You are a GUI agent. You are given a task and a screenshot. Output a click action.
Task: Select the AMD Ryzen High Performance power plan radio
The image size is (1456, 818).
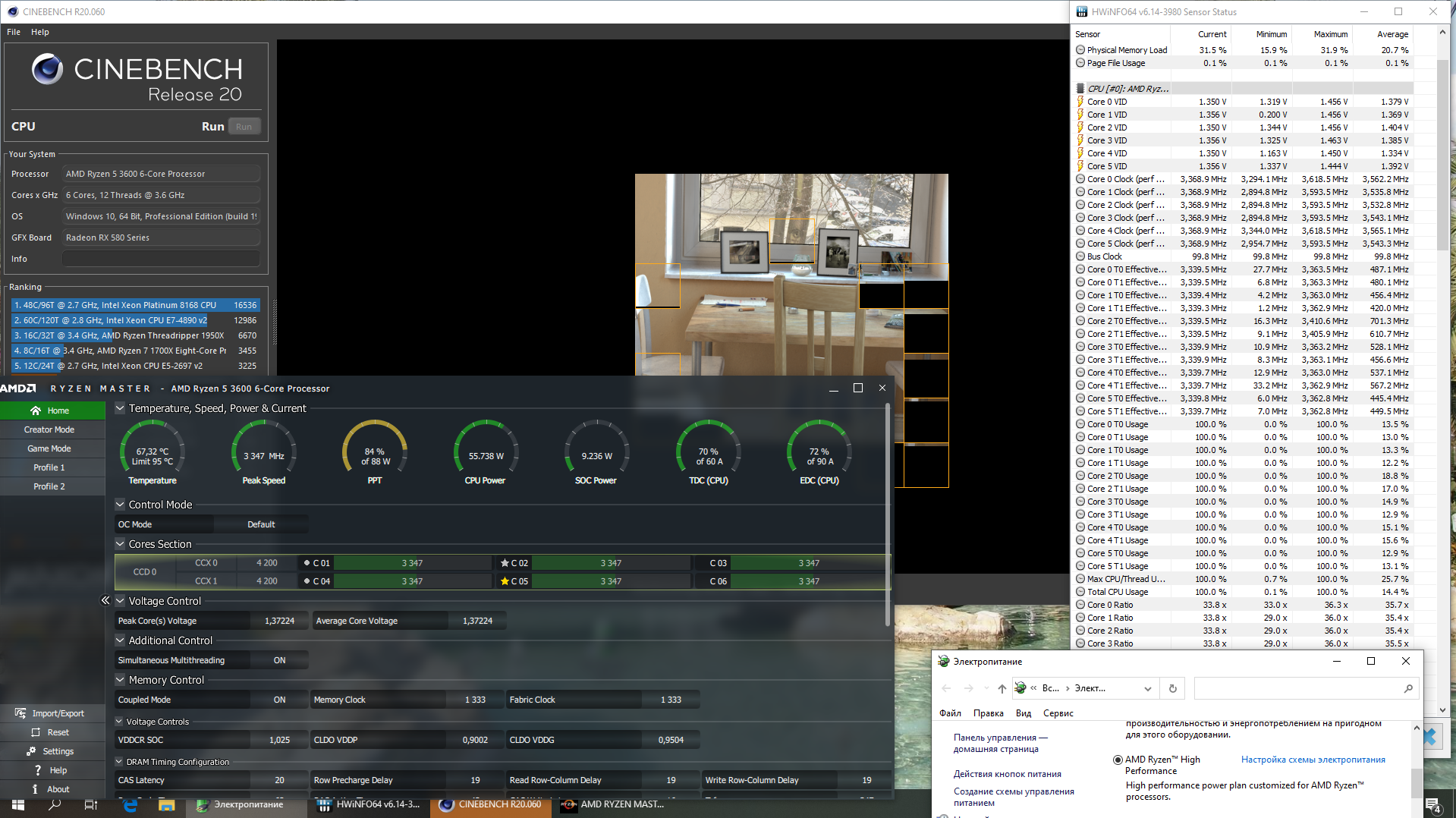[x=1118, y=760]
